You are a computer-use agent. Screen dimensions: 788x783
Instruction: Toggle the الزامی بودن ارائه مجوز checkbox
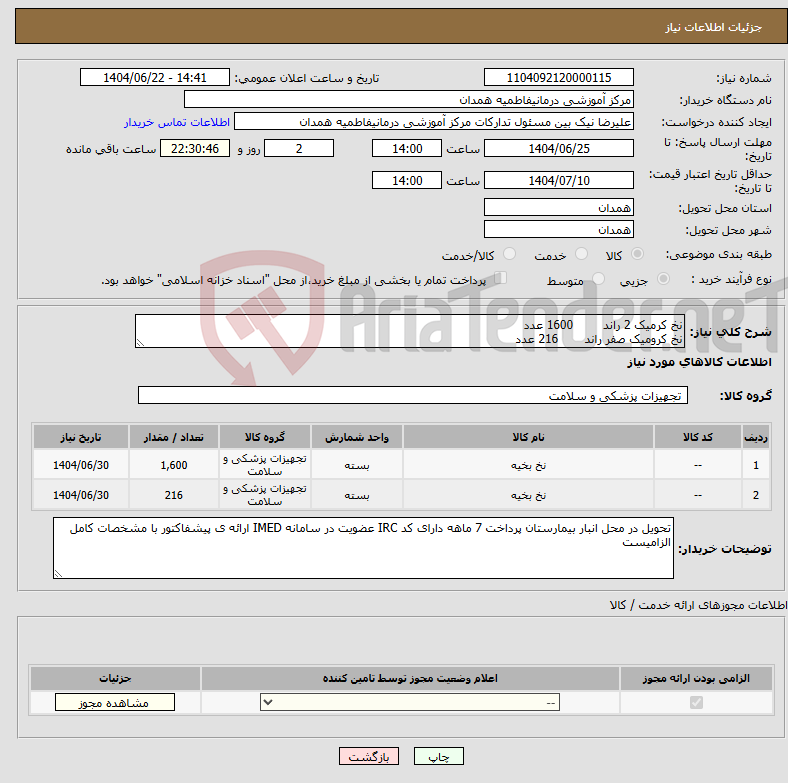(696, 702)
